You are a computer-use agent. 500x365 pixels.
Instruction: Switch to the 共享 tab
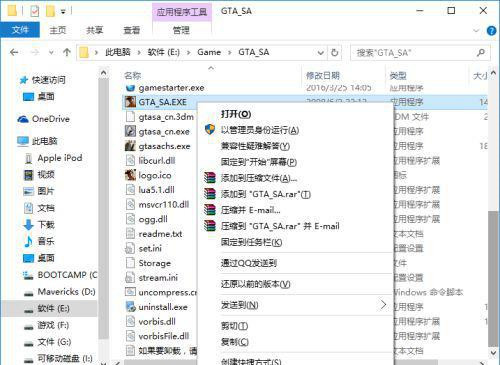[x=95, y=30]
